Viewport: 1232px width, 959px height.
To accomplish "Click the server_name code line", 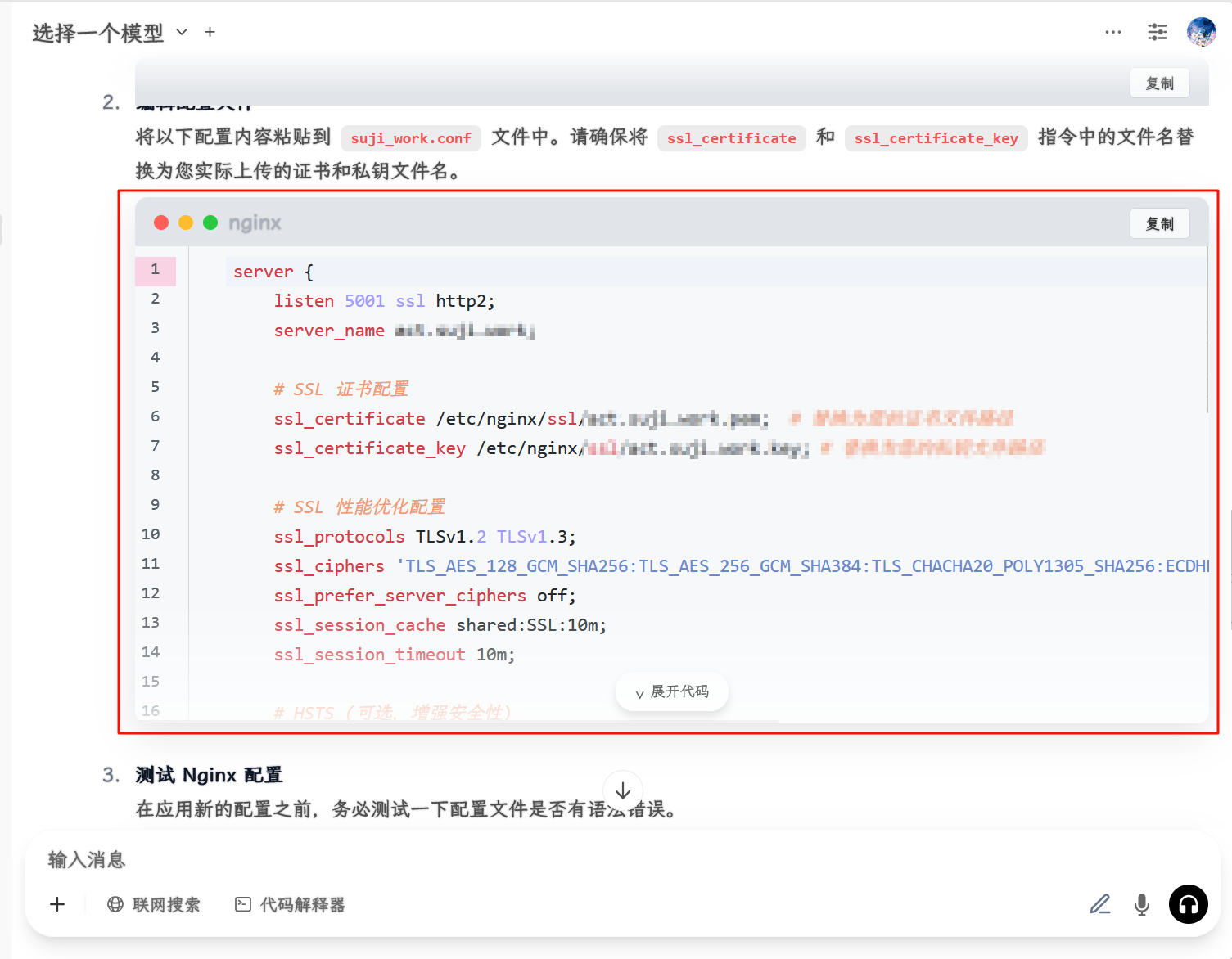I will coord(404,331).
